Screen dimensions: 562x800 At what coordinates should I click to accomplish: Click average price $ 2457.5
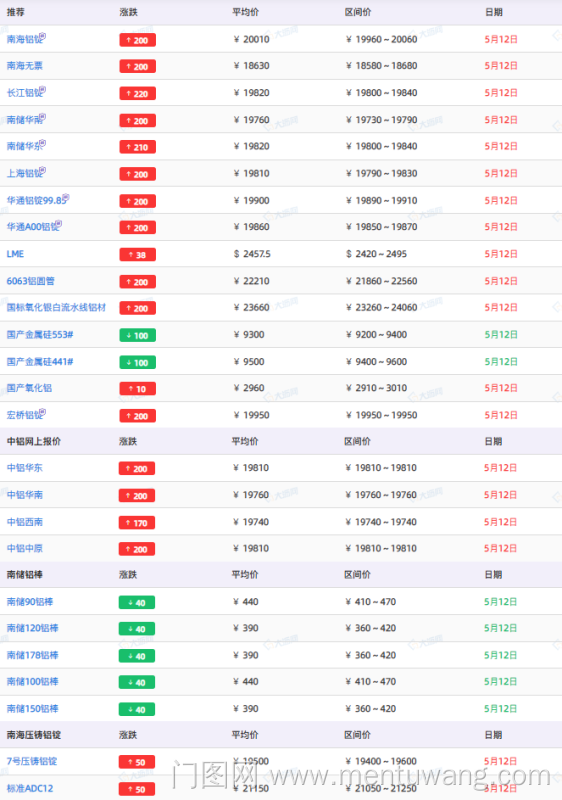click(252, 254)
